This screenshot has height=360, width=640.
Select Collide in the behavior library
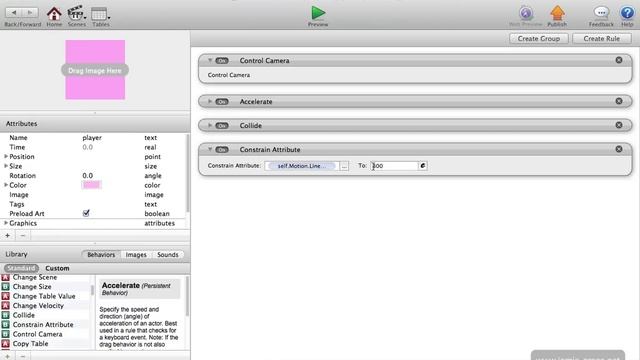(24, 315)
